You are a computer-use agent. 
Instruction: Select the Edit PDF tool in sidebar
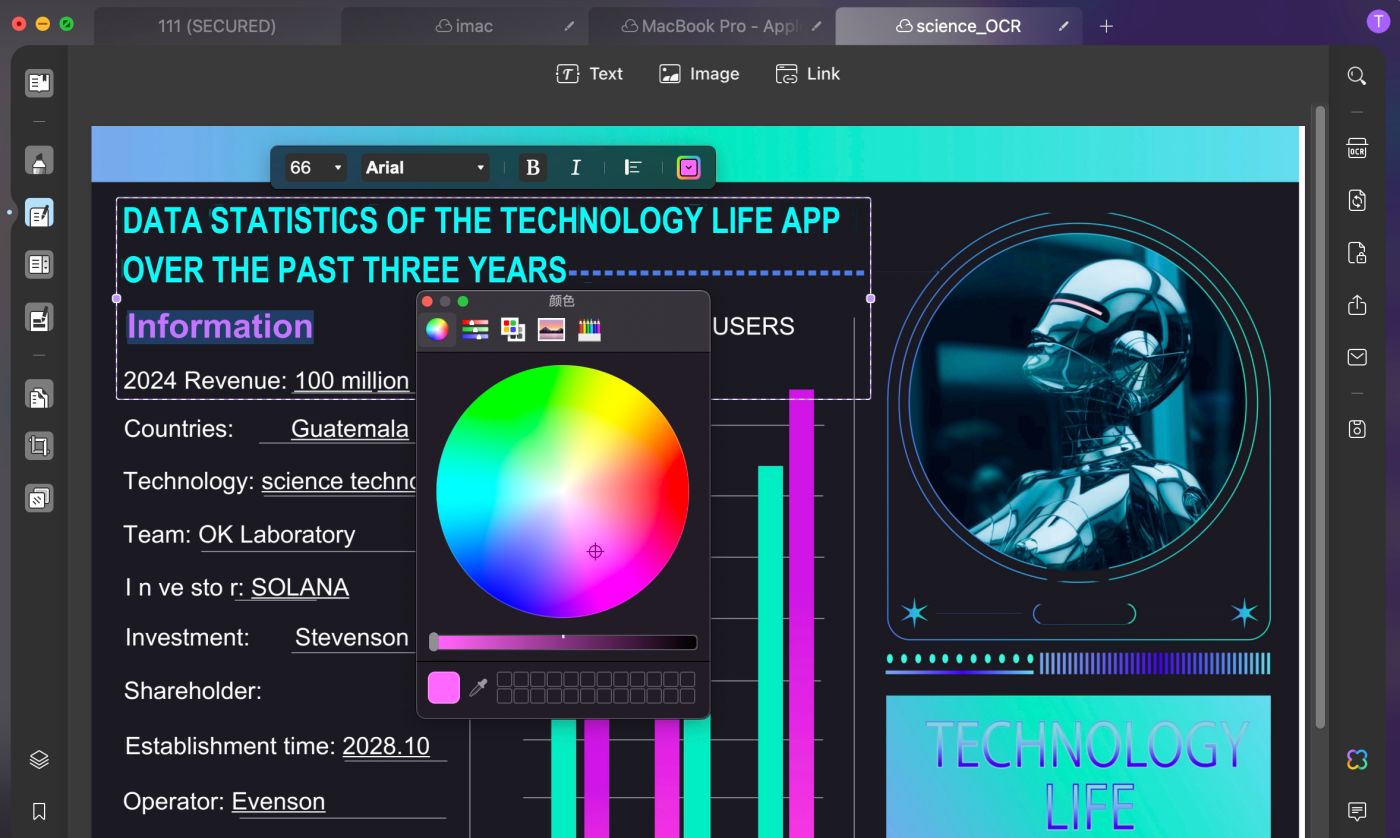tap(39, 213)
